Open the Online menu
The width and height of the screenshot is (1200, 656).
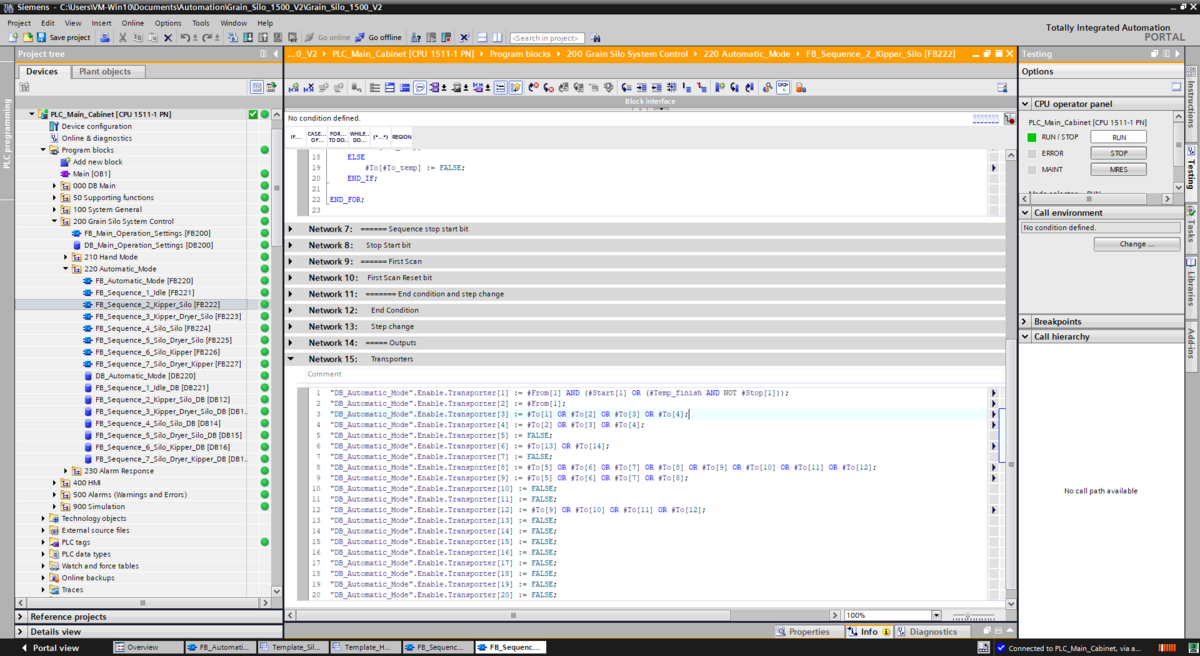tap(133, 23)
